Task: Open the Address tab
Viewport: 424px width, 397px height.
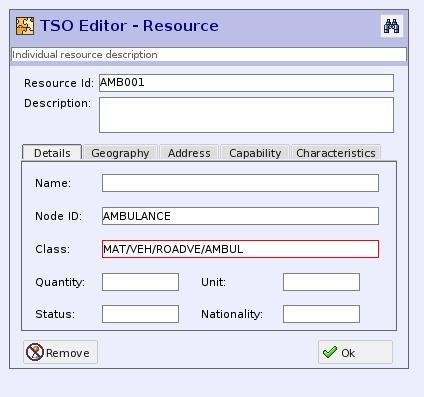Action: coord(189,153)
